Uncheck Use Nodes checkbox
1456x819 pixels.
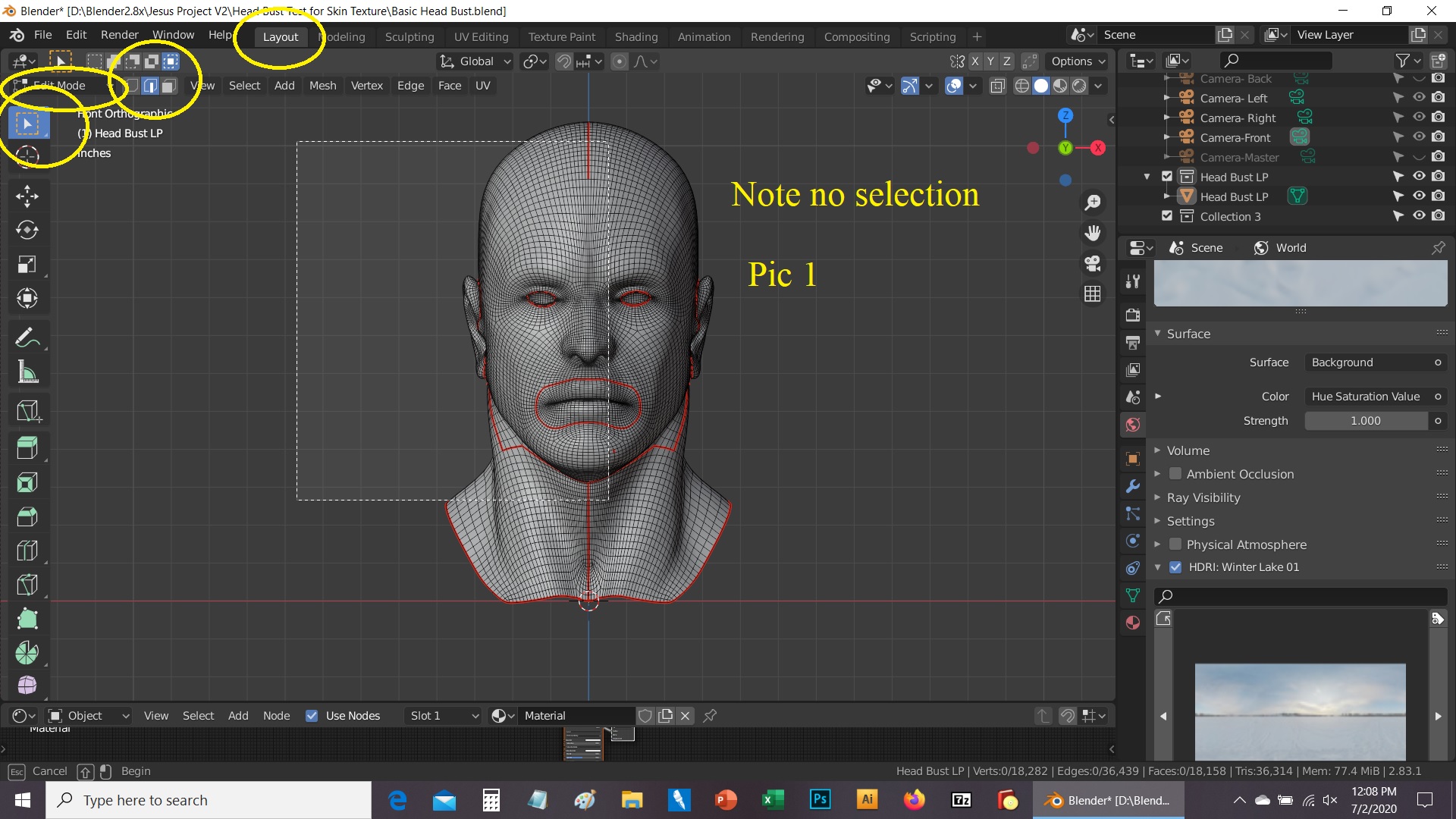click(x=312, y=716)
